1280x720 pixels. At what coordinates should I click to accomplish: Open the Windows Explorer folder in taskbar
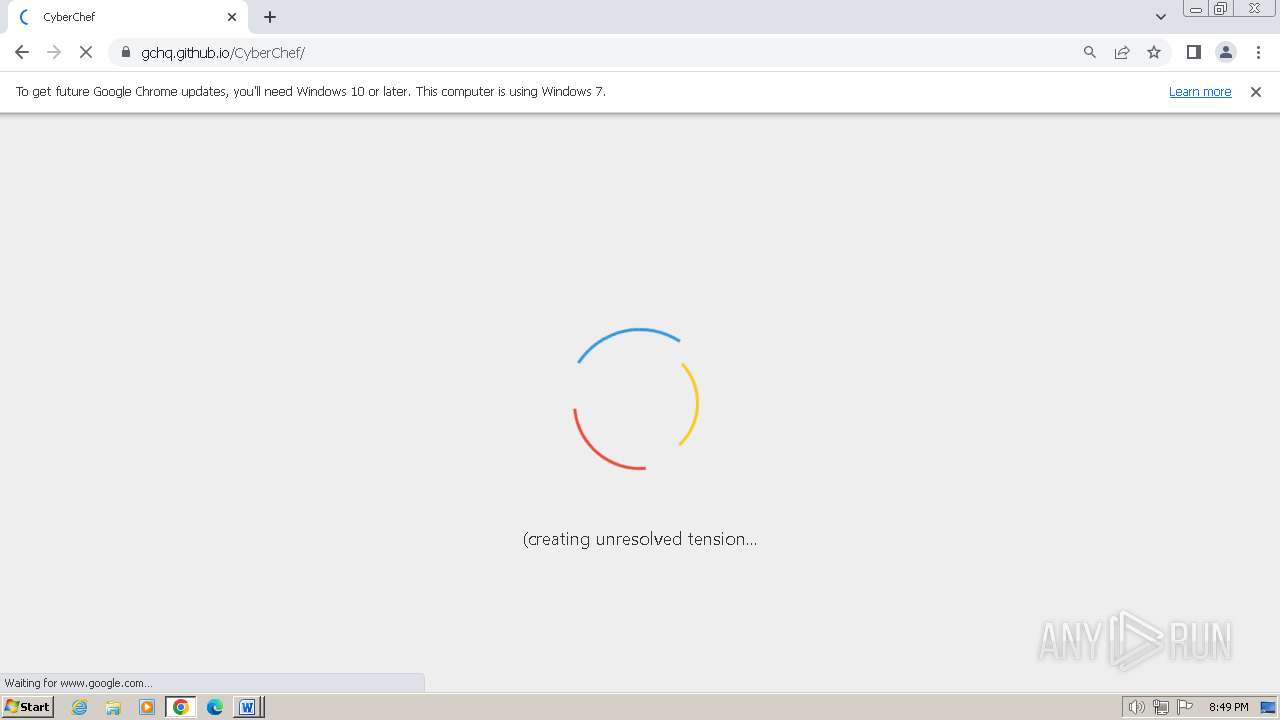click(113, 707)
